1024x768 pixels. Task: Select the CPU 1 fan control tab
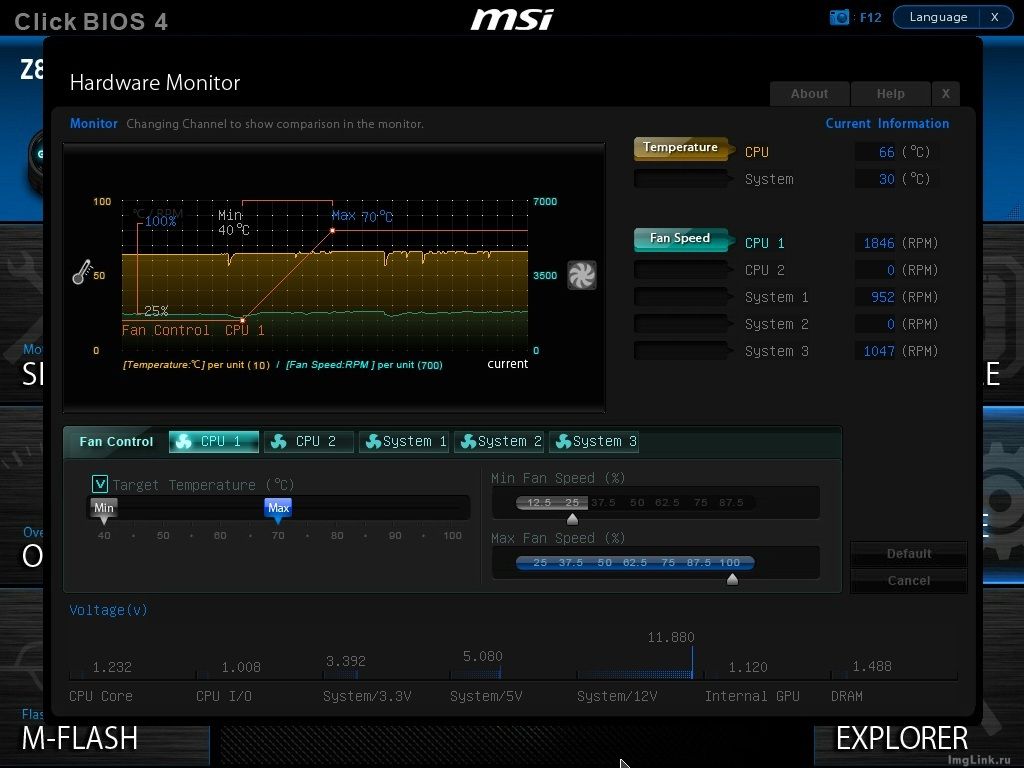coord(214,441)
